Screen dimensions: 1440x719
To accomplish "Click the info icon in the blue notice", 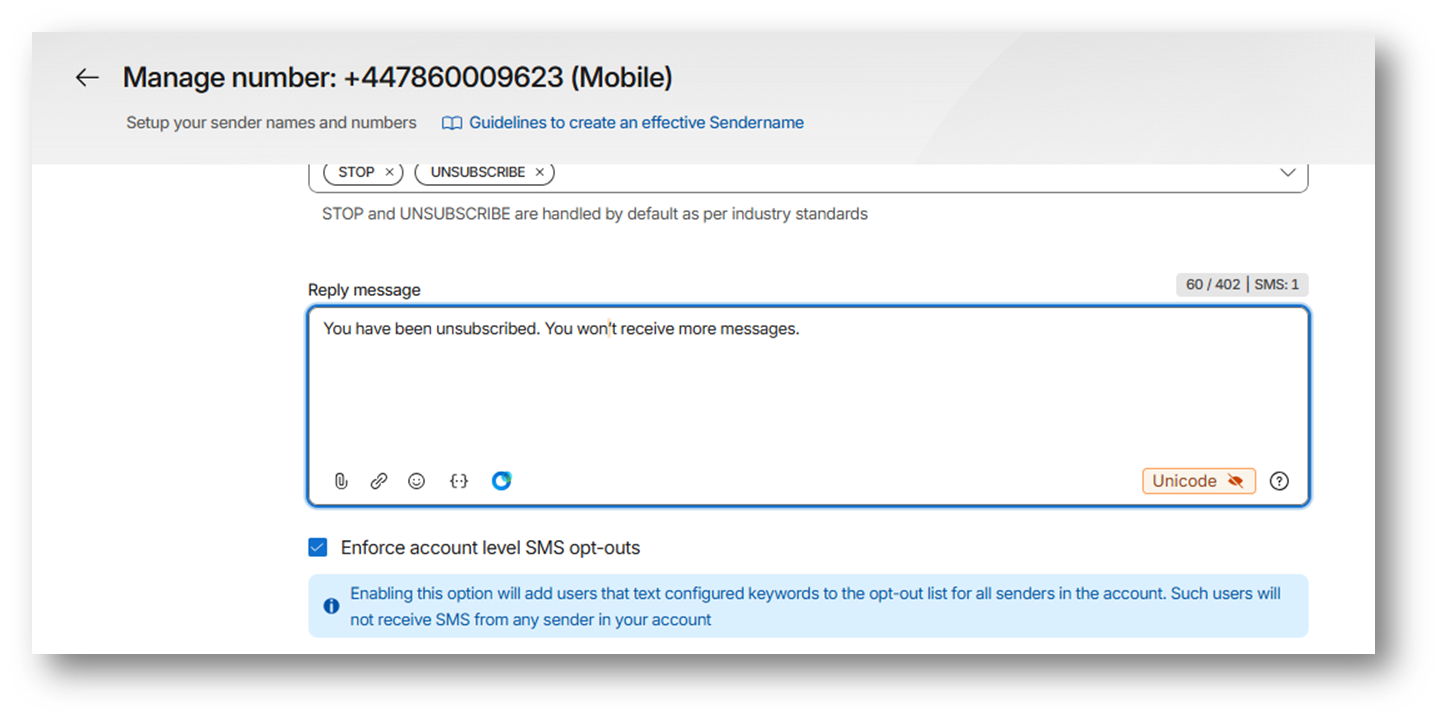I will (331, 606).
